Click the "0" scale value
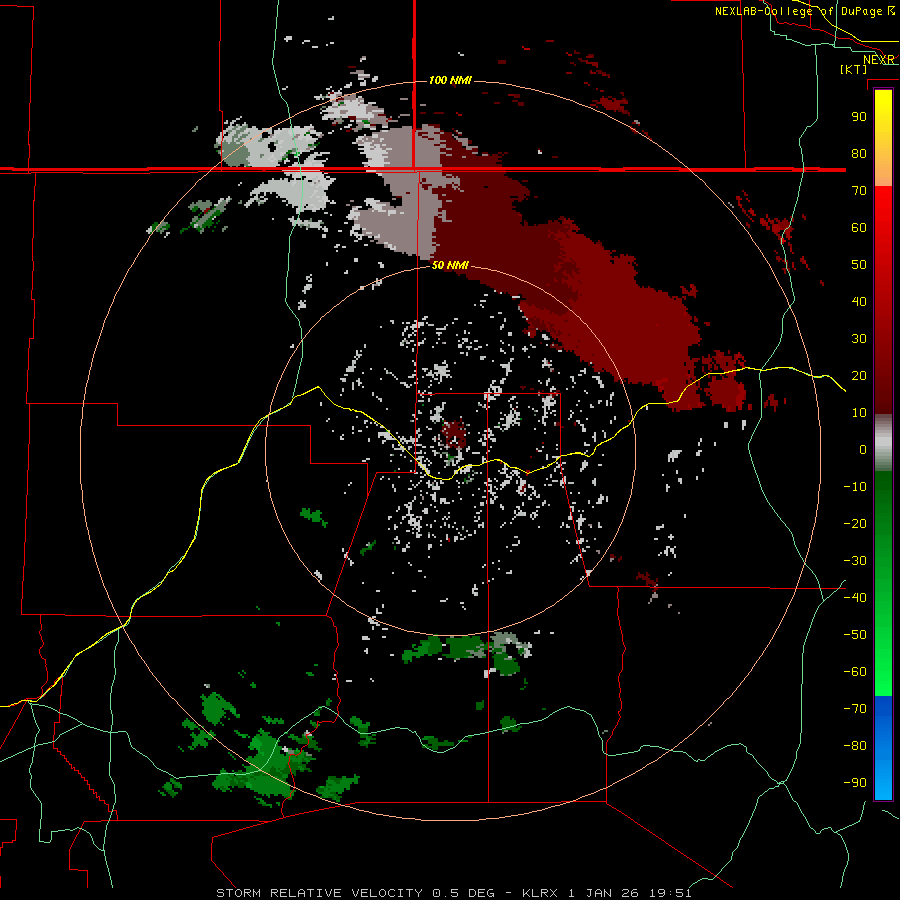This screenshot has height=900, width=900. click(x=863, y=449)
